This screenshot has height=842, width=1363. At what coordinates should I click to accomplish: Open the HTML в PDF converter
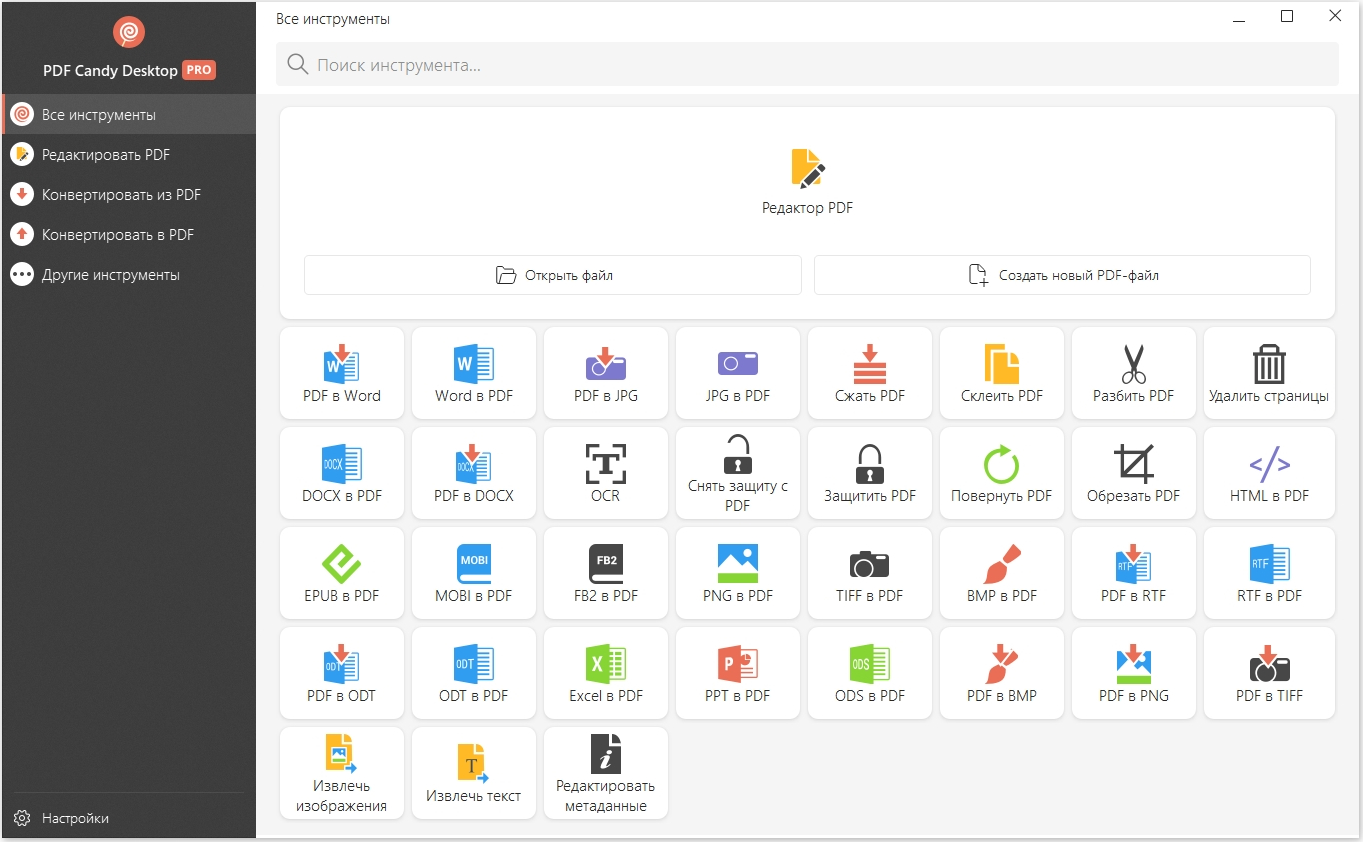[x=1269, y=472]
